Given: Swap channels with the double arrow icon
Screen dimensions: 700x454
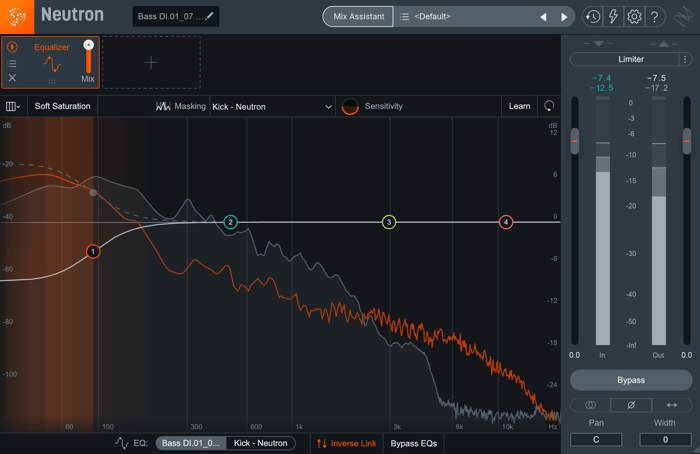Looking at the screenshot, I should pos(672,405).
